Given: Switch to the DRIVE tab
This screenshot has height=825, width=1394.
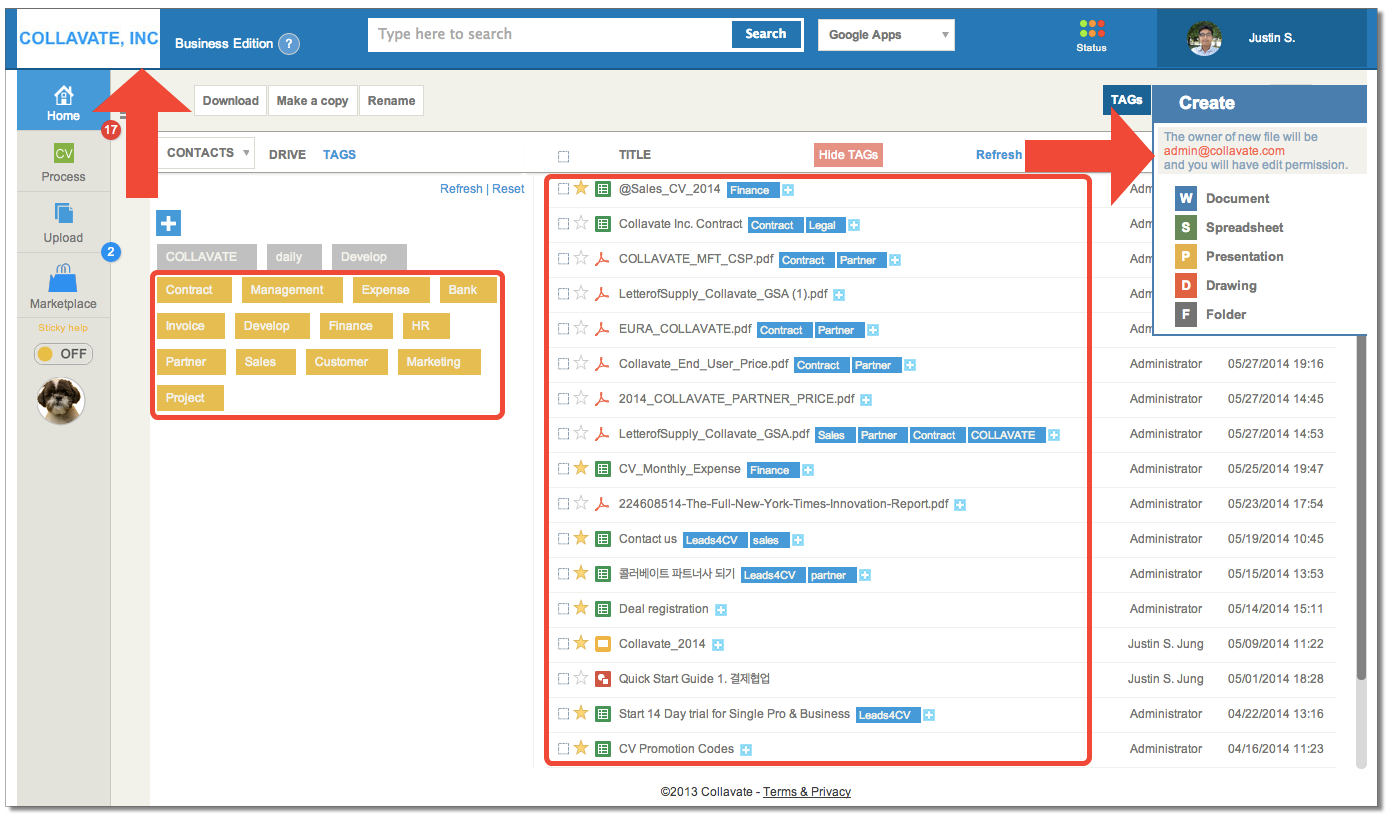Looking at the screenshot, I should click(287, 155).
